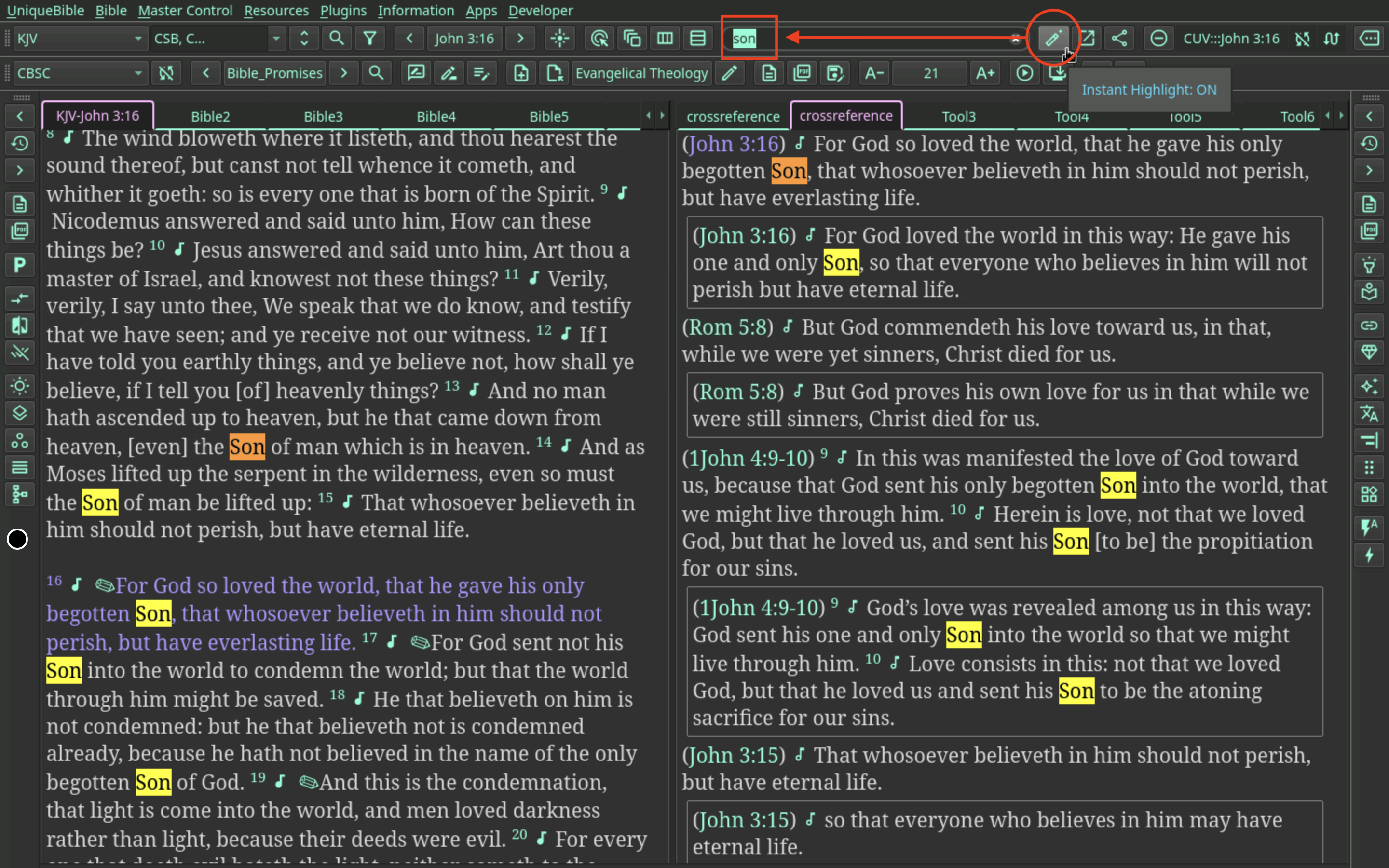Toggle sync icon next to CBSC dropdown
The image size is (1389, 868).
166,73
